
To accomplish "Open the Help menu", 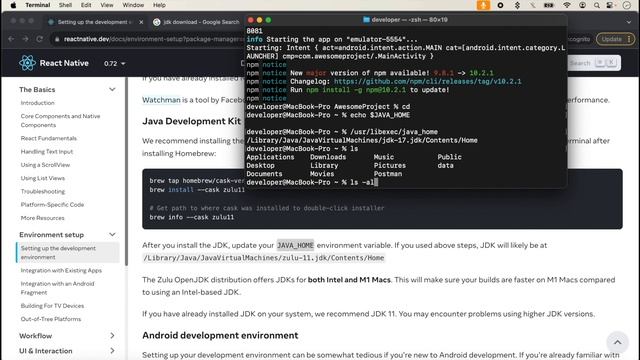I will (x=159, y=5).
